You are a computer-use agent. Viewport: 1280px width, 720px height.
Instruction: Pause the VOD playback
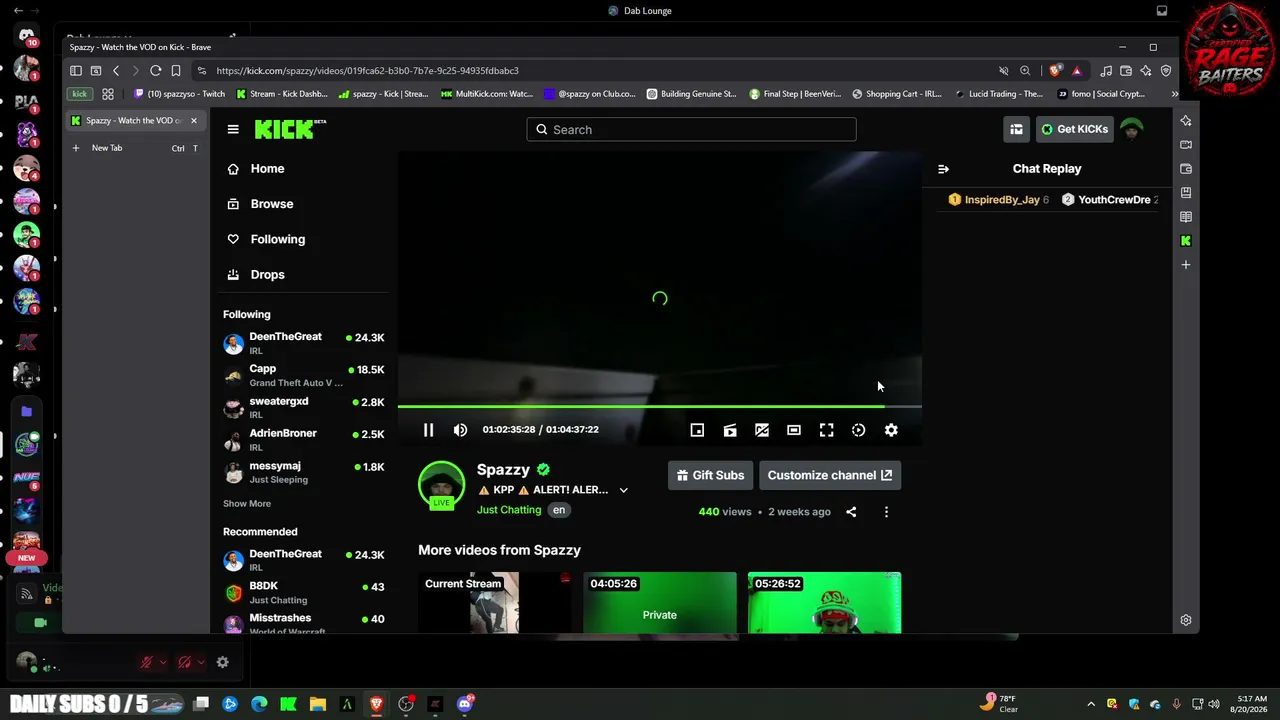pos(428,430)
